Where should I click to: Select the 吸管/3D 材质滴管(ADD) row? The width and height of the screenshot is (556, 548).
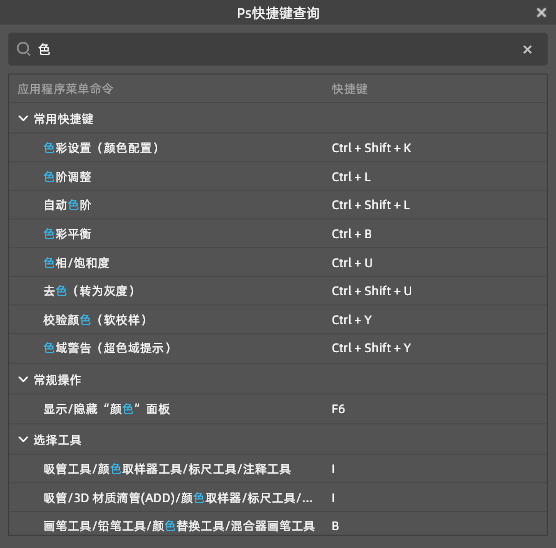click(x=278, y=498)
